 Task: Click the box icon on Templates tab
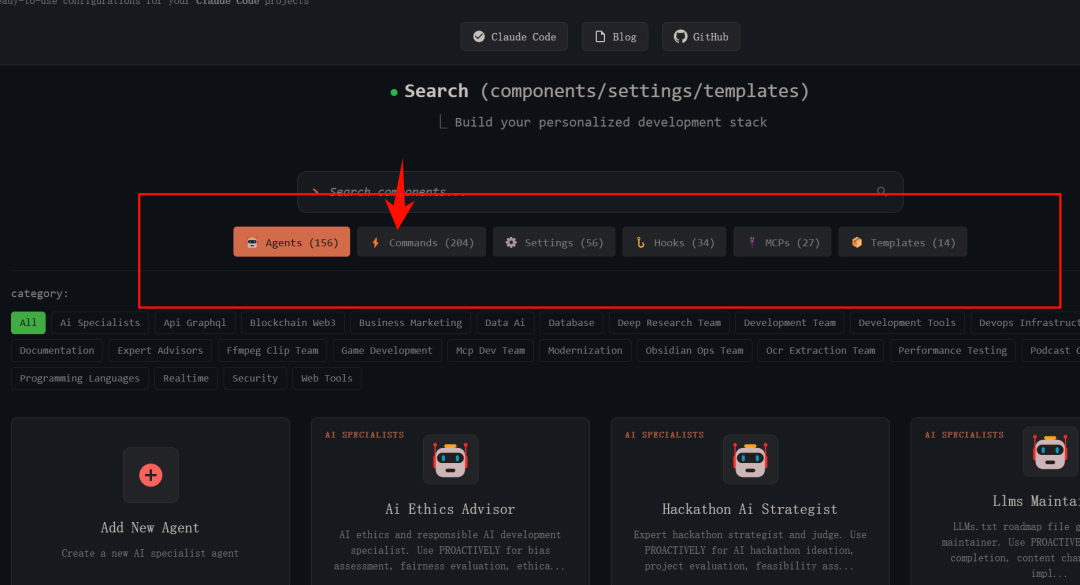point(857,243)
